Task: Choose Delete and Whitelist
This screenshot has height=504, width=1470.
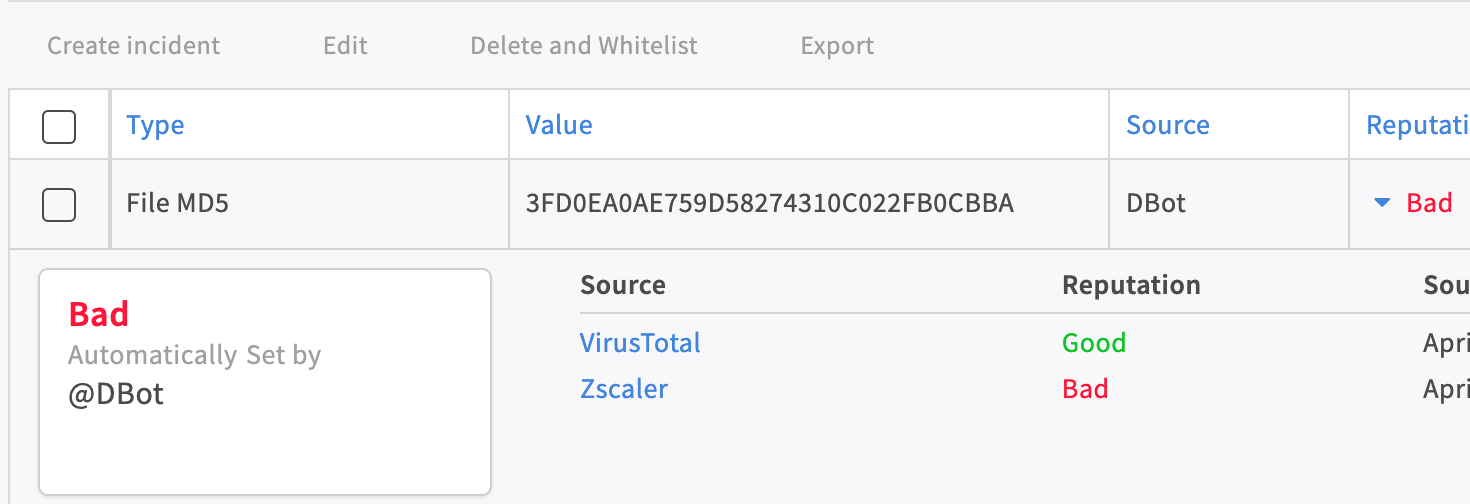Action: pyautogui.click(x=584, y=46)
